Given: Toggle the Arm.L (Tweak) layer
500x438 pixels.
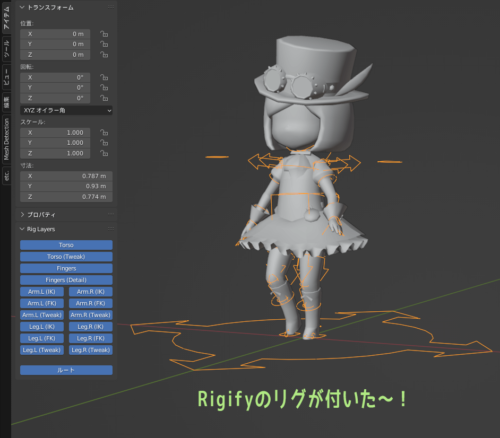Looking at the screenshot, I should [42, 315].
